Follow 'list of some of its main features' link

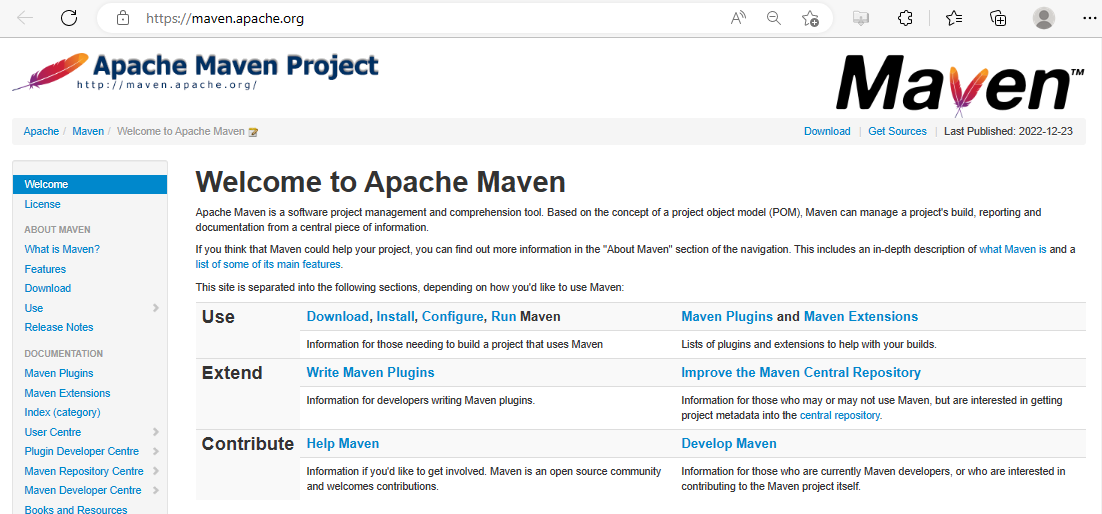tap(269, 264)
